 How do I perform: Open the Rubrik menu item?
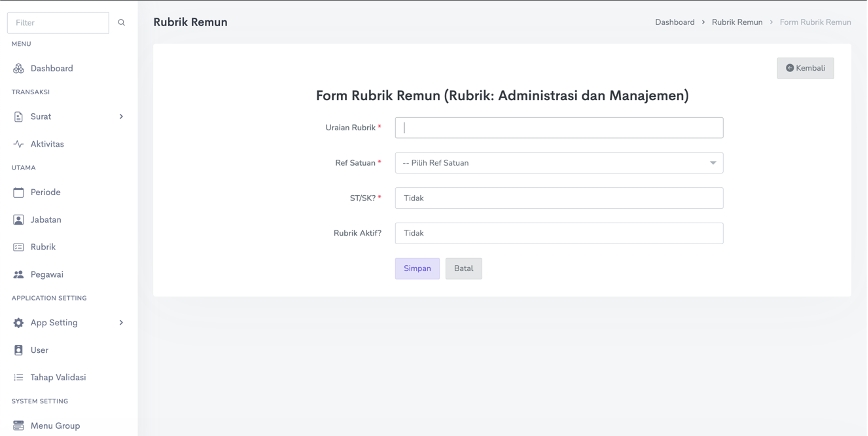[43, 246]
